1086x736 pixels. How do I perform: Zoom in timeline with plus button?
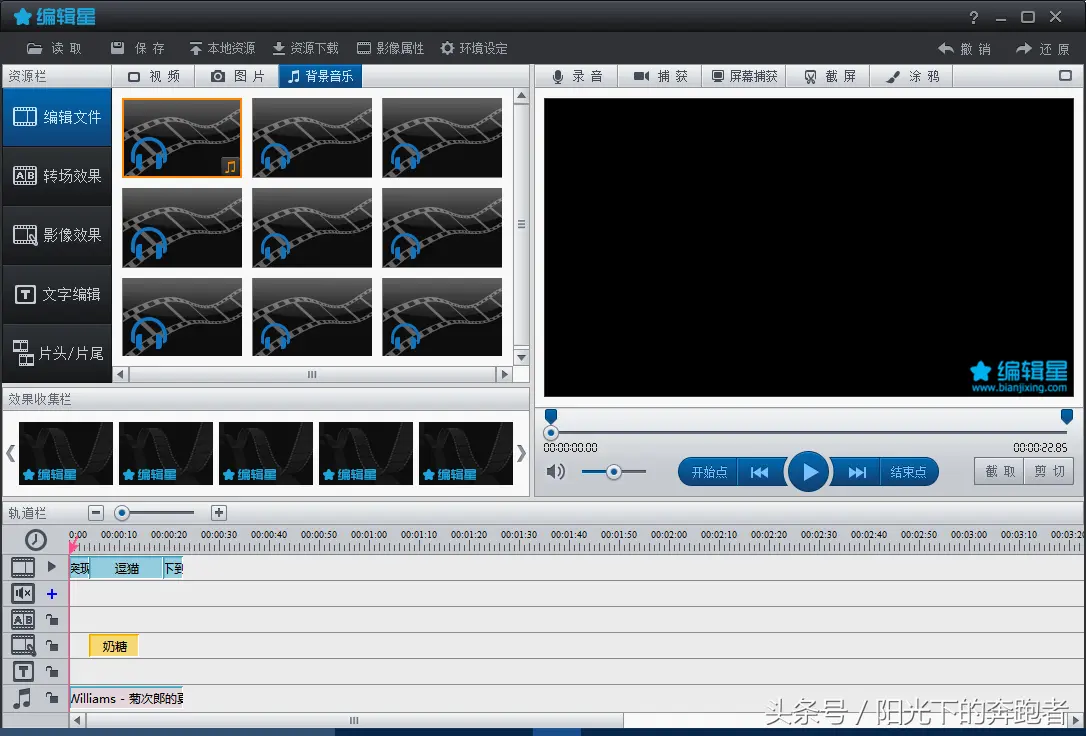219,513
